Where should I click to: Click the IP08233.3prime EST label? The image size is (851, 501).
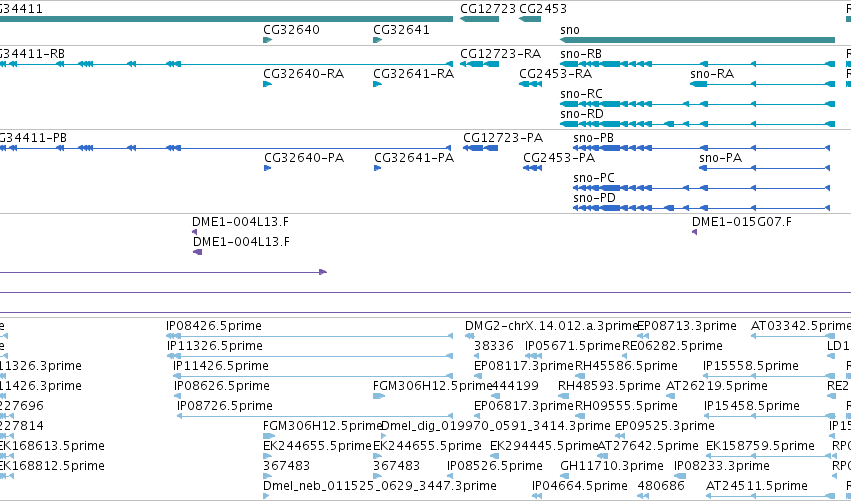[x=722, y=466]
